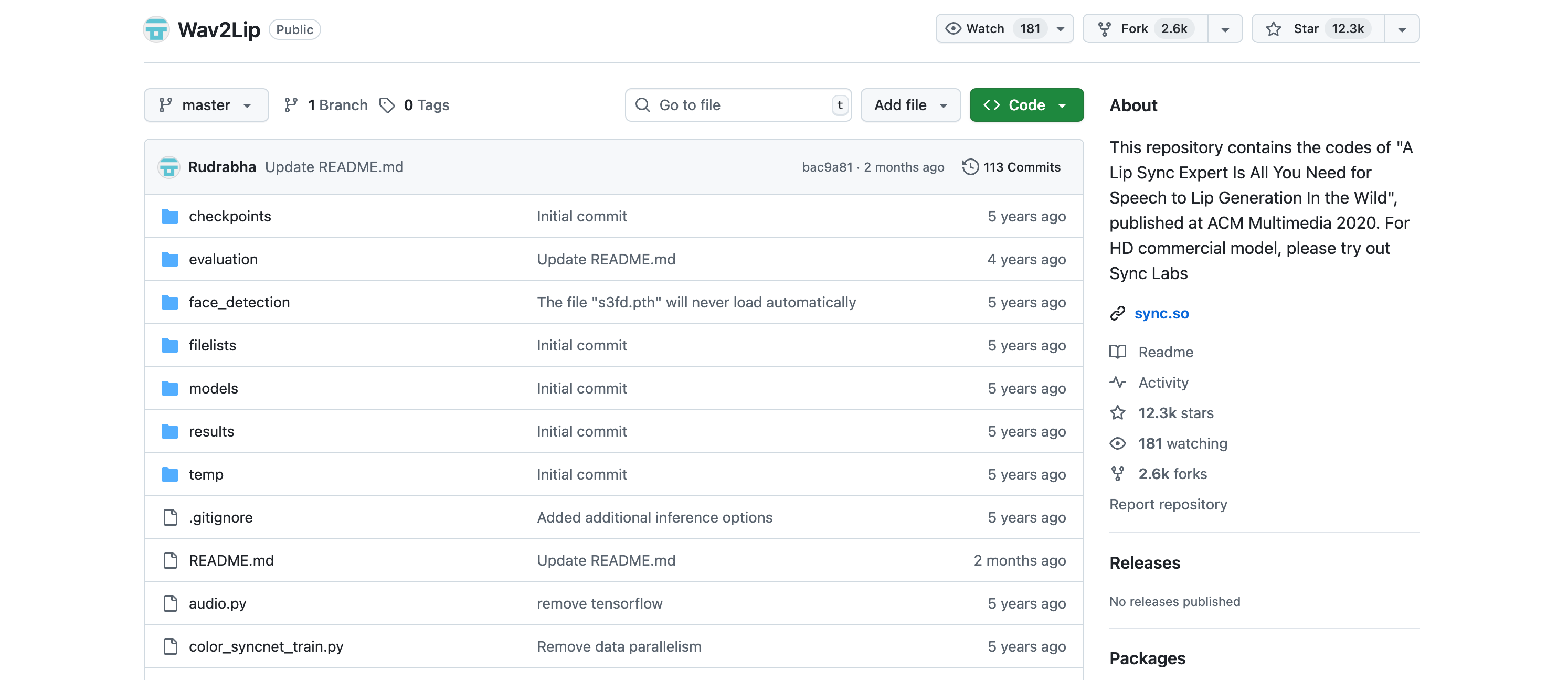
Task: Open 'Added additional inference options' commit message
Action: tap(654, 517)
